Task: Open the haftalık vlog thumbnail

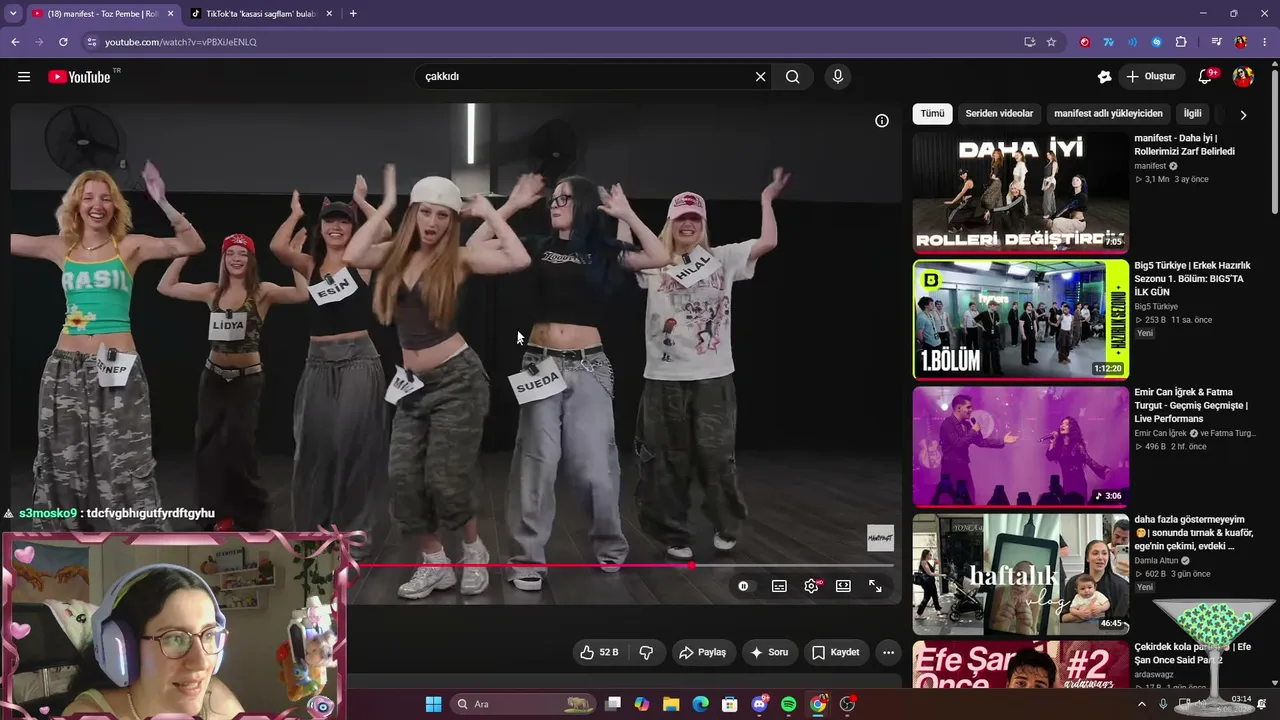Action: coord(1021,574)
